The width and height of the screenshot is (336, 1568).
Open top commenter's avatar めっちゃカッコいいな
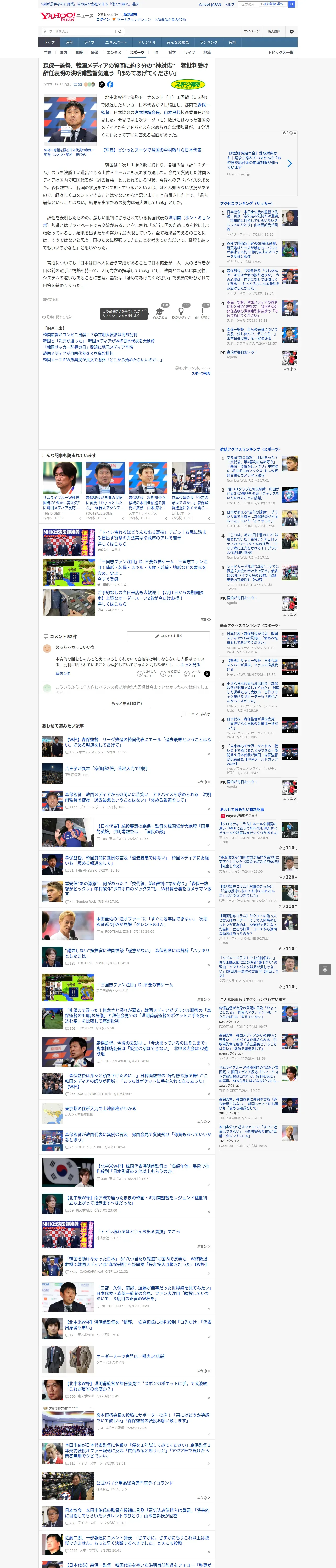pos(47,649)
